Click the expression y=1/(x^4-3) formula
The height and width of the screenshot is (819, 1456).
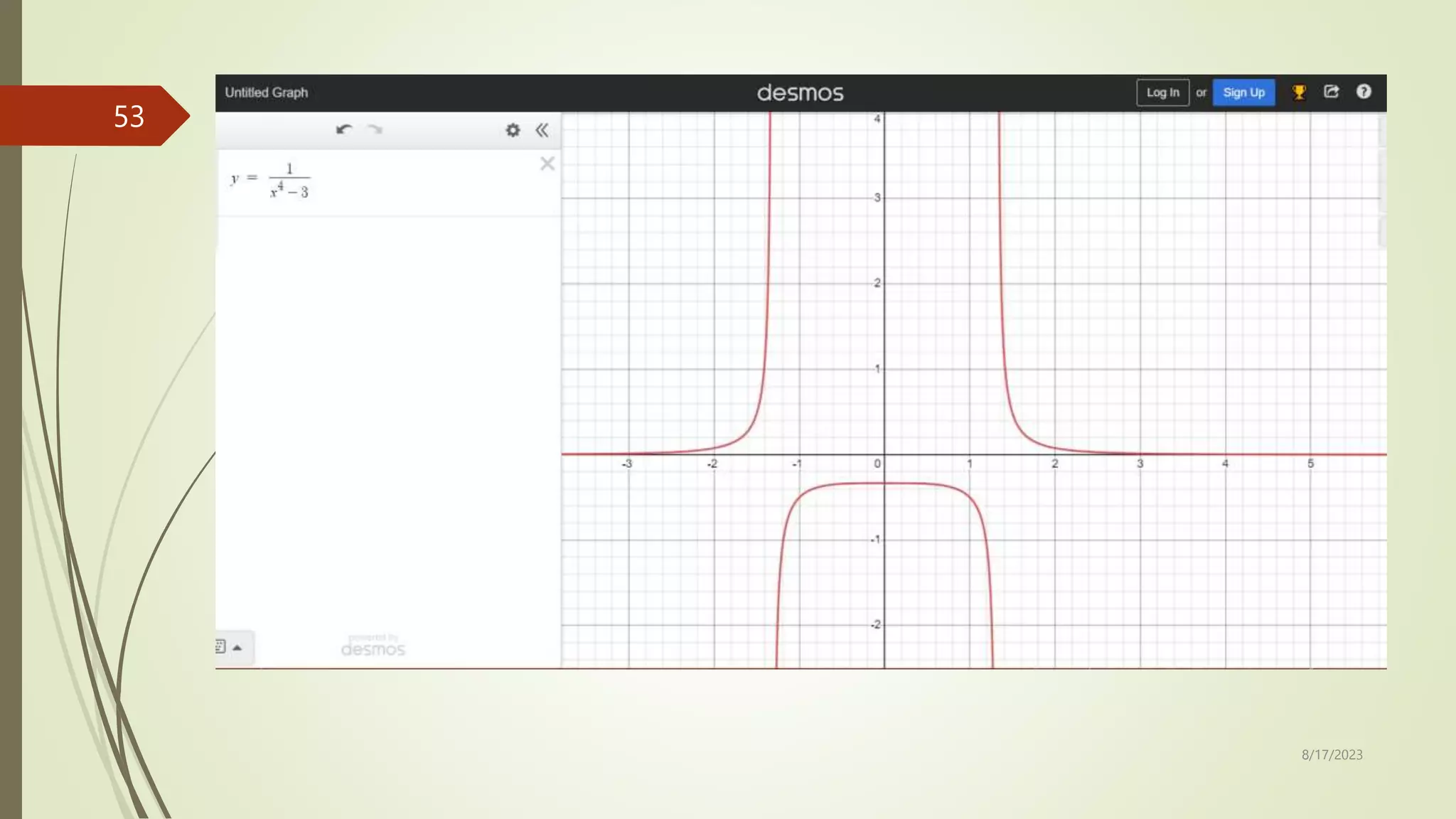[272, 180]
